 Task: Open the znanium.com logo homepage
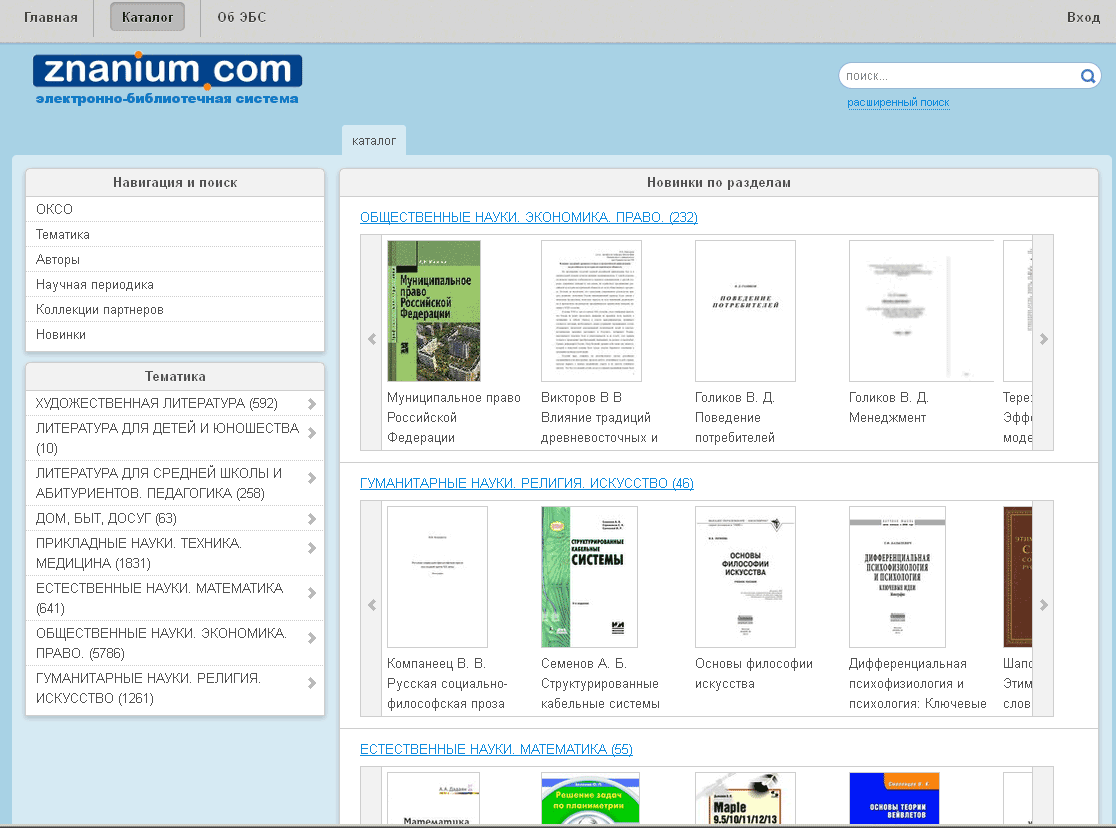167,78
